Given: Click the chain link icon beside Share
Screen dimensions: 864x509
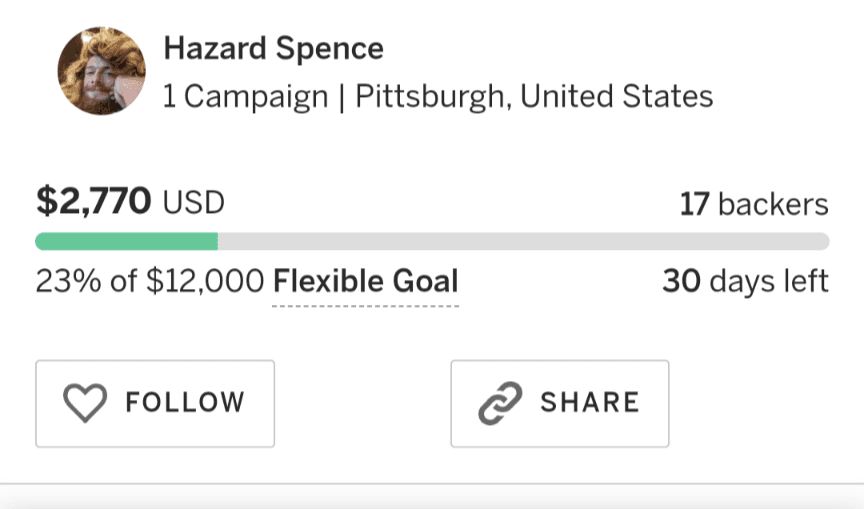Looking at the screenshot, I should coord(498,403).
